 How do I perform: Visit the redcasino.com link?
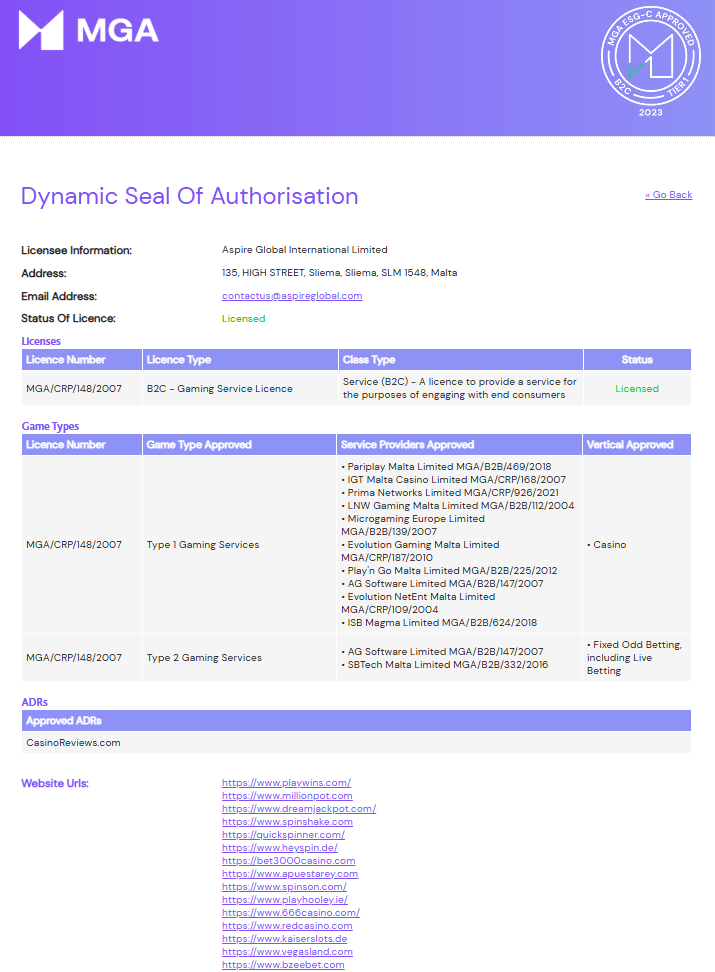pos(287,926)
